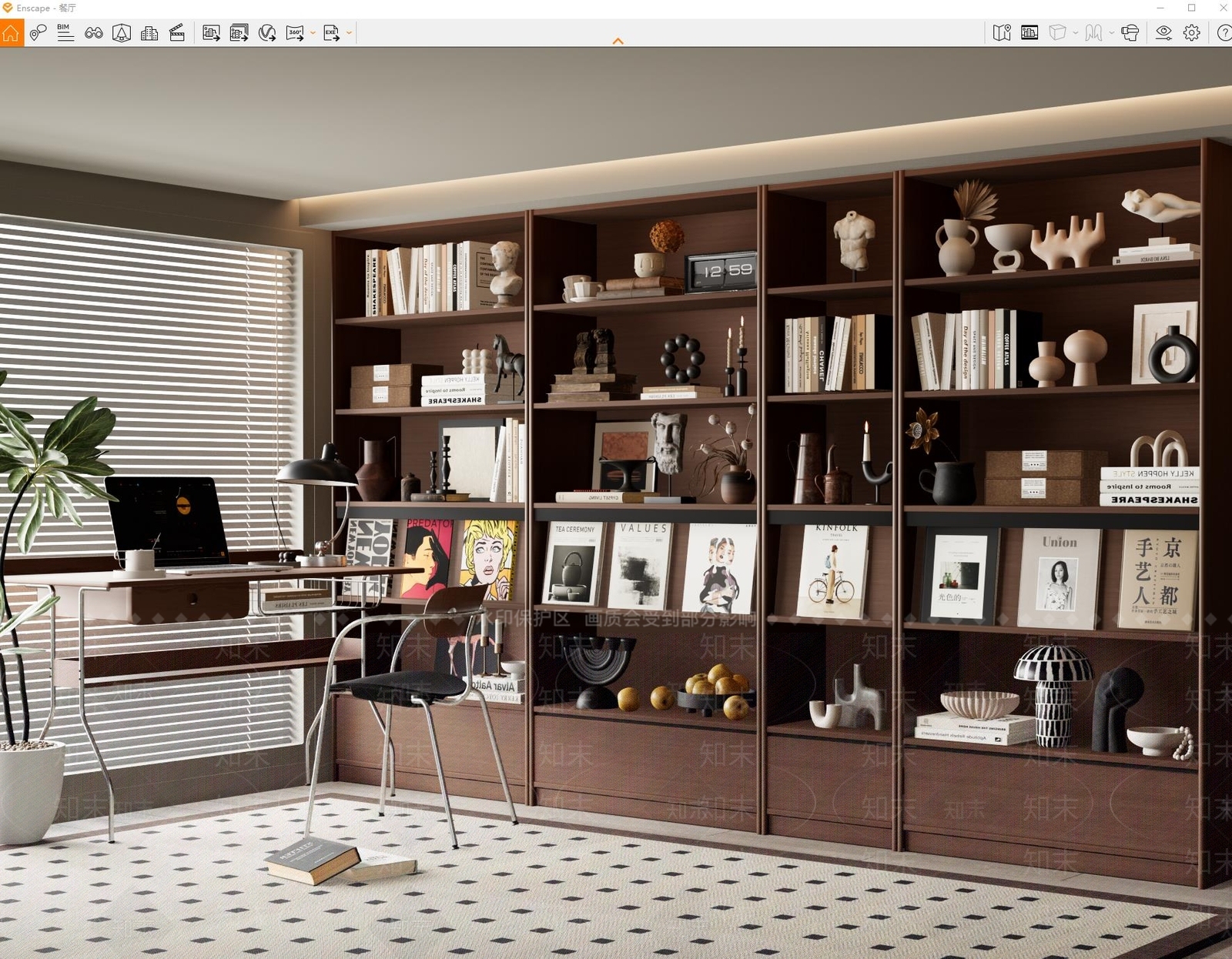Open the asset library buildings icon

click(149, 32)
